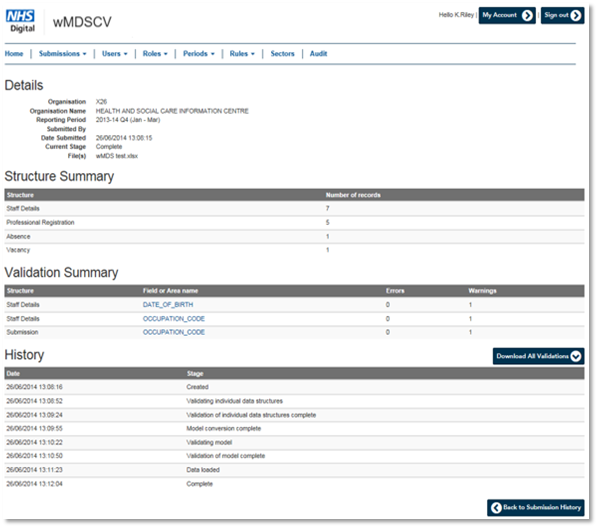Expand the Roles dropdown menu
Screen dimensions: 598x528
coord(155,54)
